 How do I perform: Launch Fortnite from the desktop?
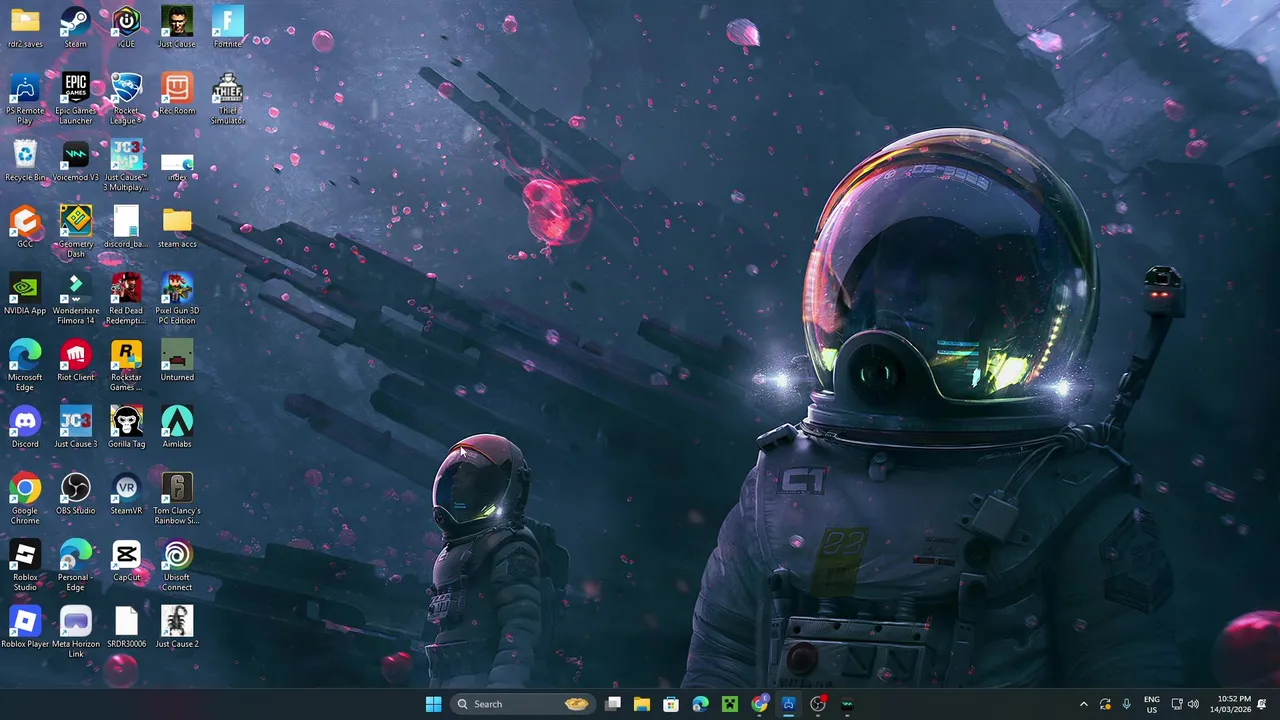(x=227, y=28)
